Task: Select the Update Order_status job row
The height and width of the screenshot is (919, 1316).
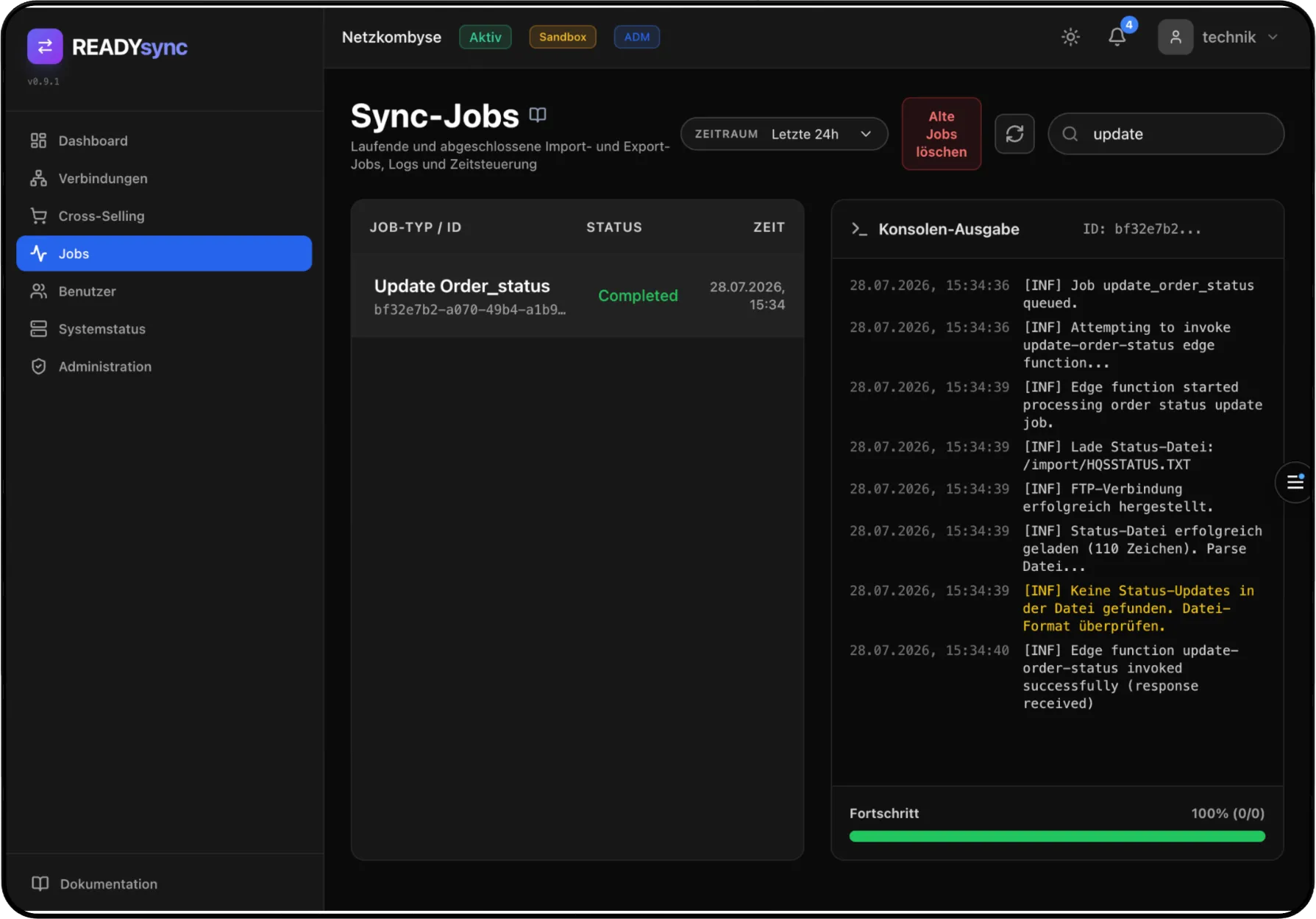Action: [577, 296]
